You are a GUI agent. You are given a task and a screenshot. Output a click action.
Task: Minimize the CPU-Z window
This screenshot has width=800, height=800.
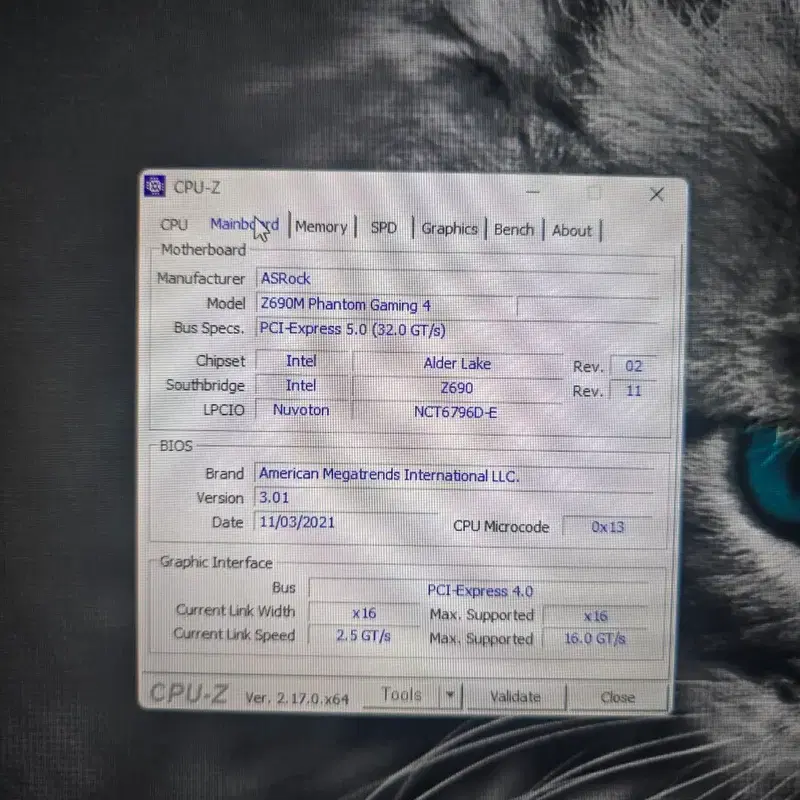[533, 192]
